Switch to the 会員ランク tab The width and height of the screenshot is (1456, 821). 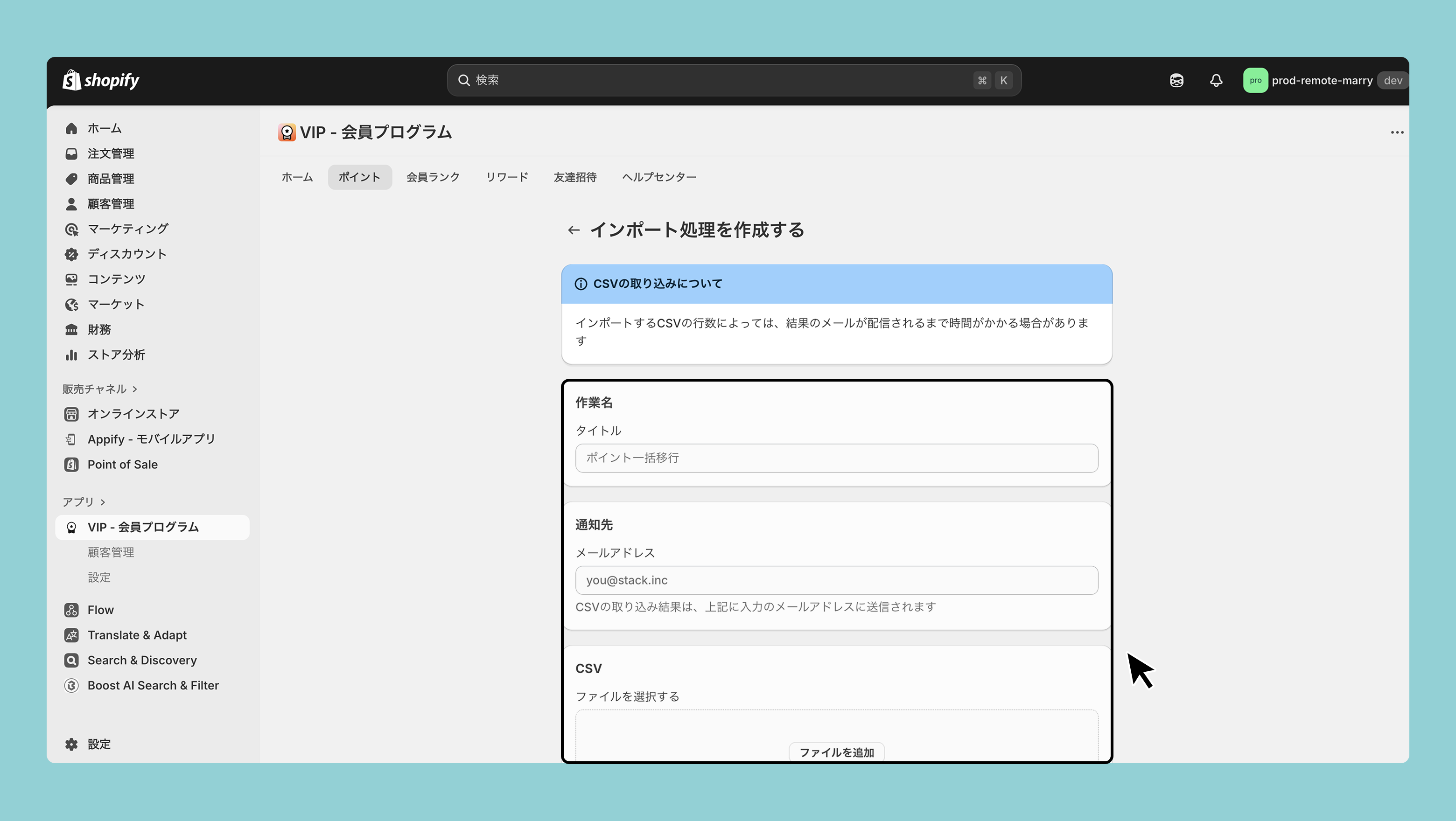click(x=433, y=177)
